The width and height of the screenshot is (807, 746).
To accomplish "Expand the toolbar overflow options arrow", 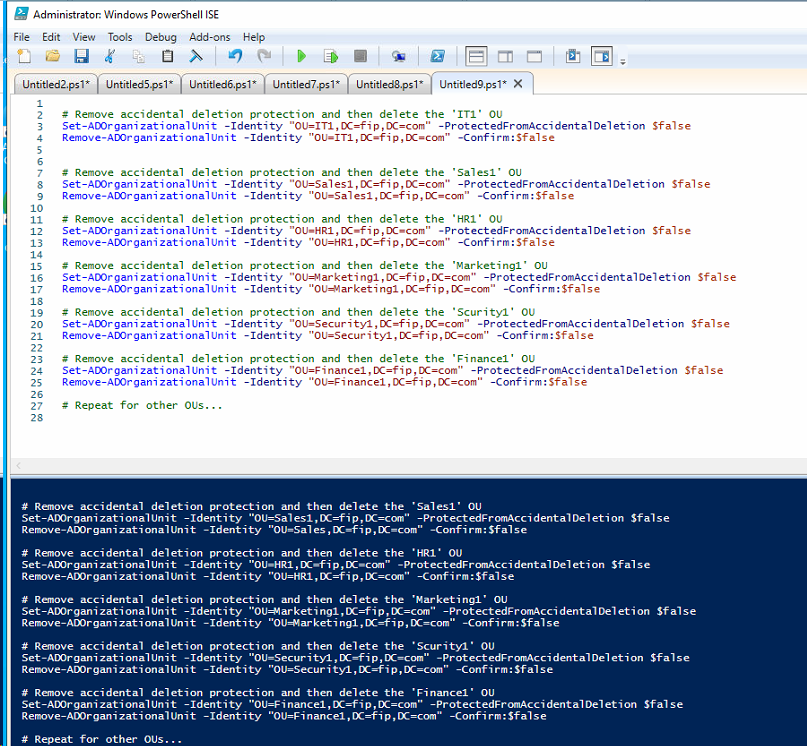I will pyautogui.click(x=623, y=62).
